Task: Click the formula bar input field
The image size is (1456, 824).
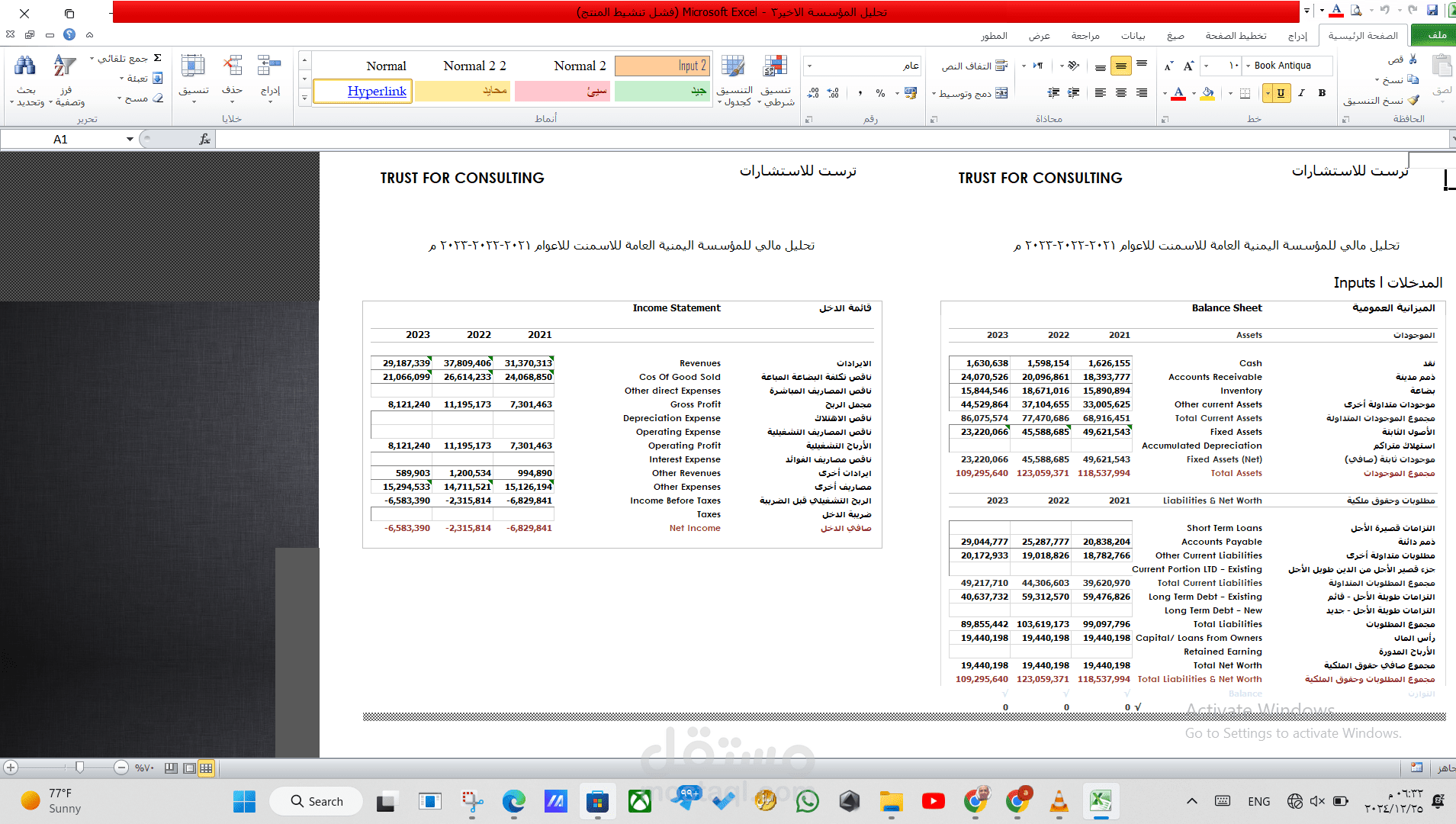Action: click(831, 139)
